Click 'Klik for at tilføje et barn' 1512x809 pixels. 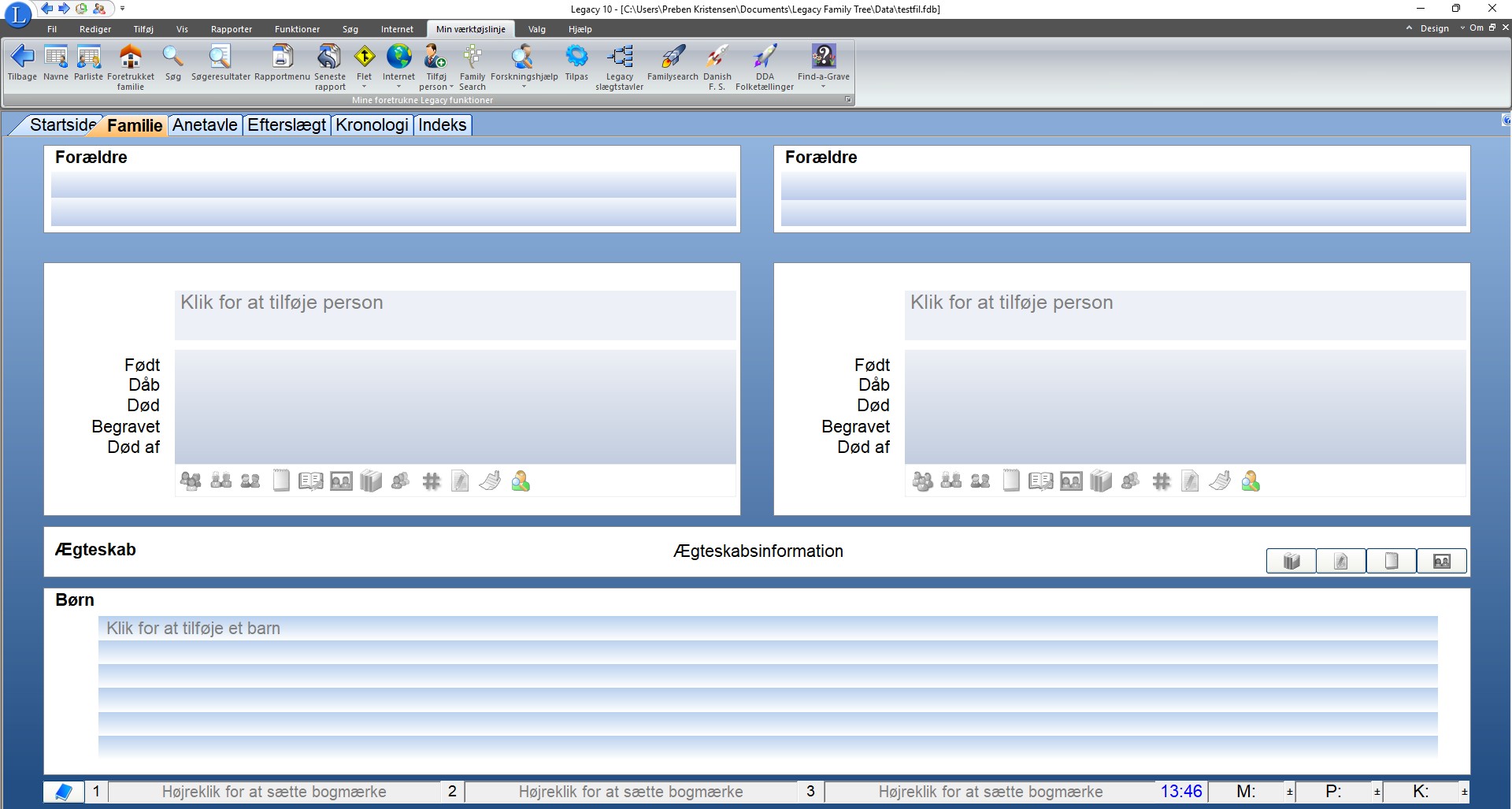[x=194, y=629]
